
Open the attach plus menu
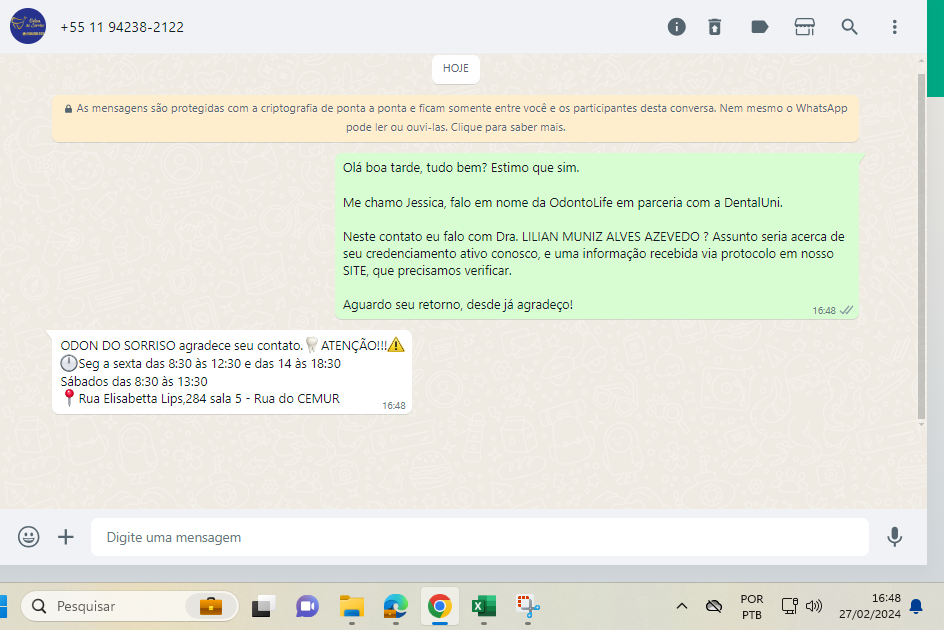tap(66, 537)
